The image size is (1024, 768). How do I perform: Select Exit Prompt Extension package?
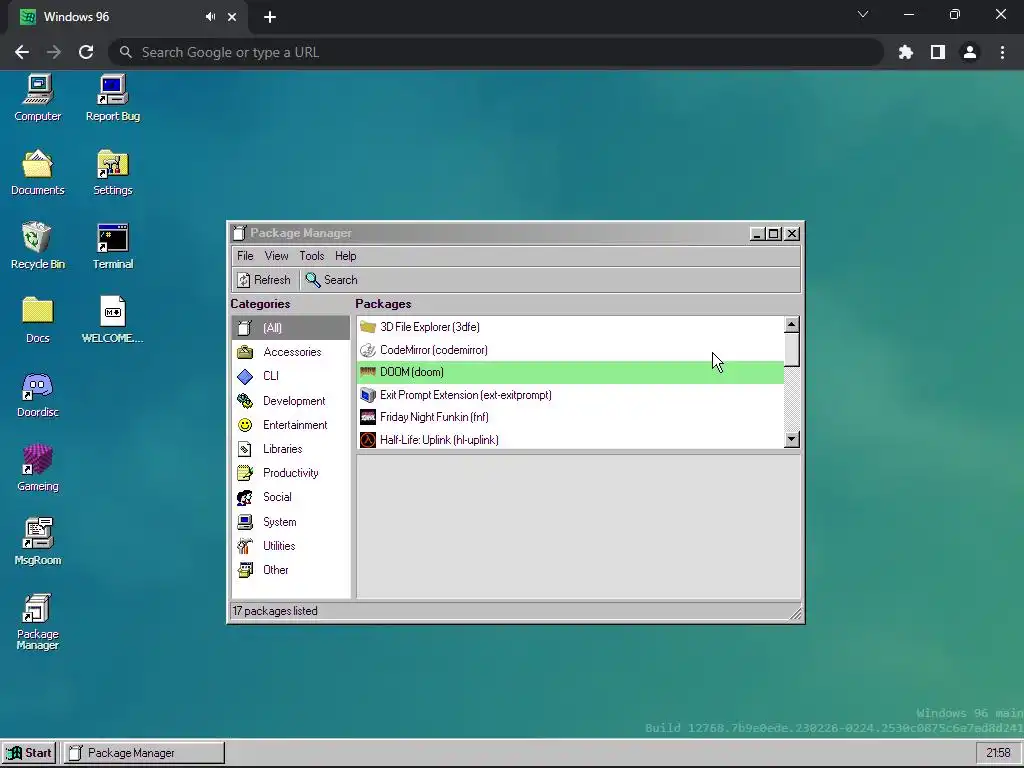[x=570, y=395]
